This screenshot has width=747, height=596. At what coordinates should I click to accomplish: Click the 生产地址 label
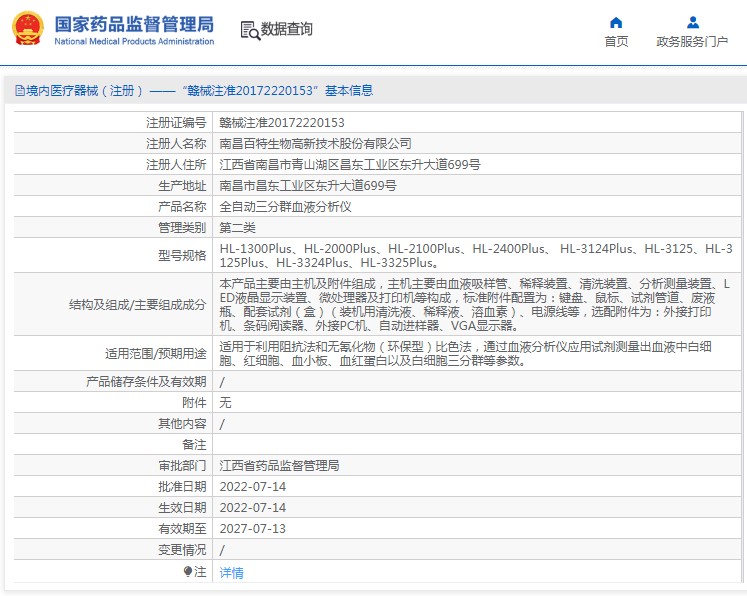182,185
